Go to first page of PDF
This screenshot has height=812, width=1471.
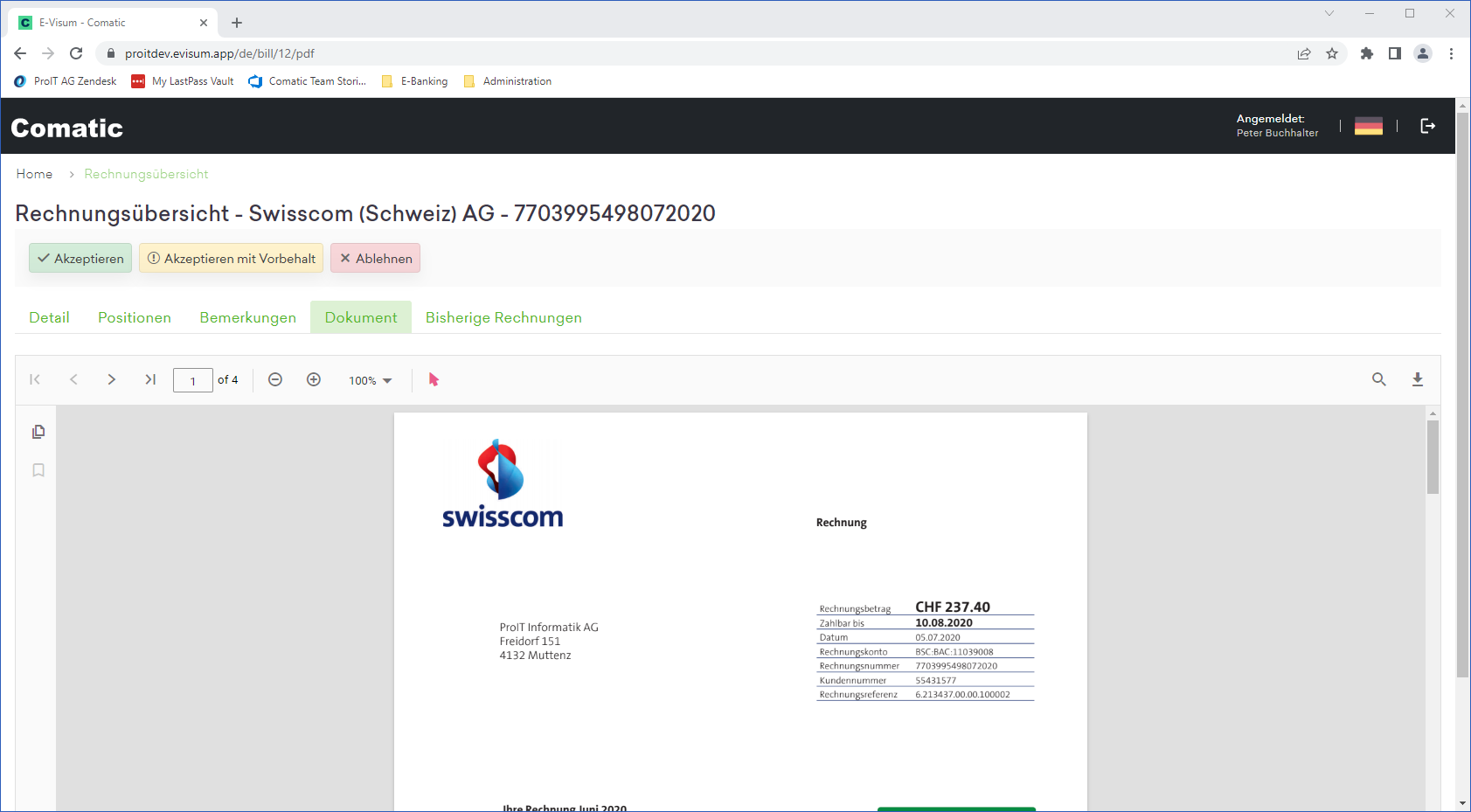pos(35,379)
